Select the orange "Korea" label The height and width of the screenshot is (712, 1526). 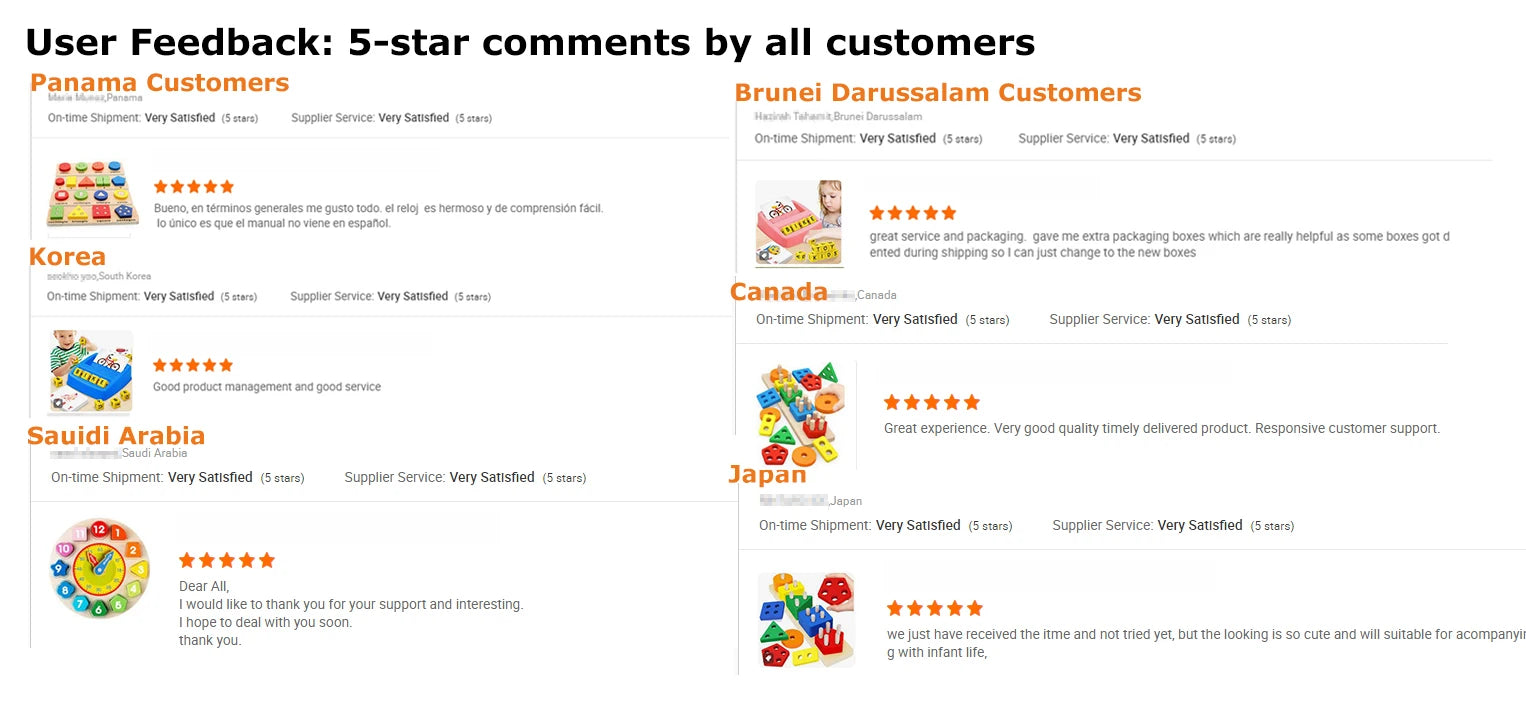coord(67,257)
